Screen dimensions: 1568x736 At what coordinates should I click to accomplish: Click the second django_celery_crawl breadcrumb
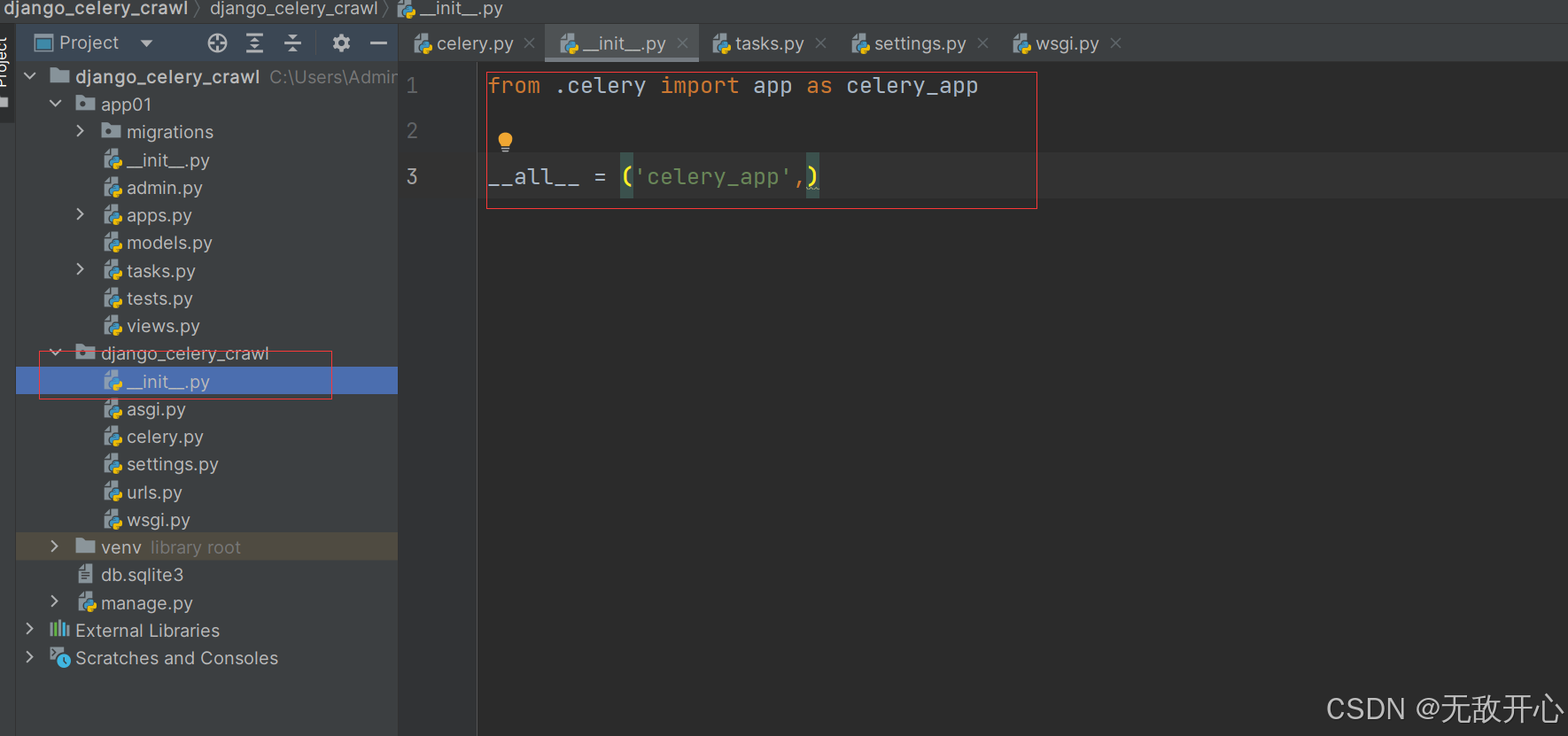coord(293,9)
